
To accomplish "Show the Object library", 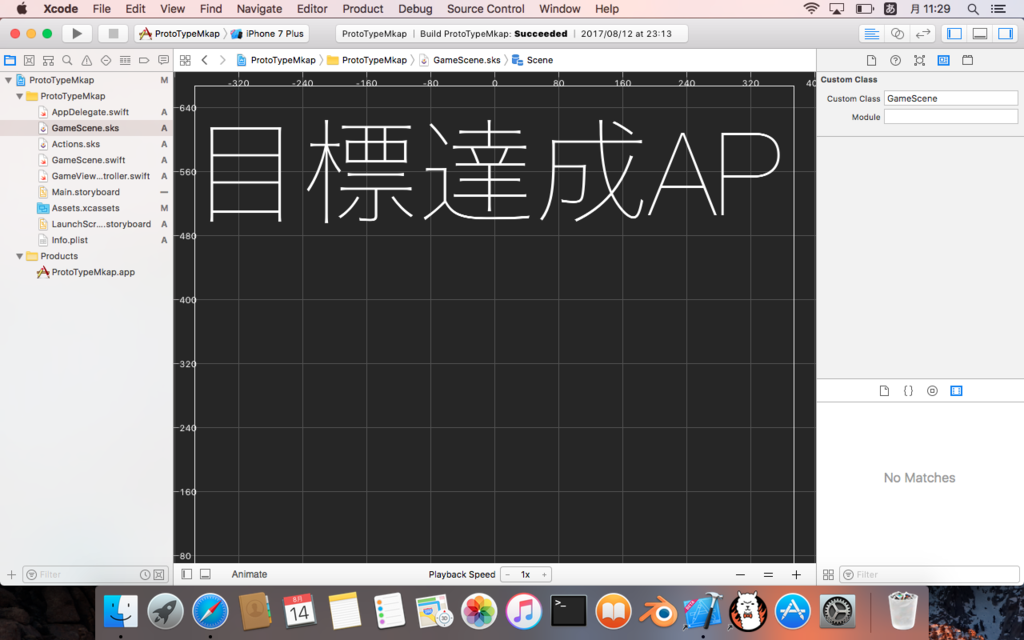I will coord(933,391).
